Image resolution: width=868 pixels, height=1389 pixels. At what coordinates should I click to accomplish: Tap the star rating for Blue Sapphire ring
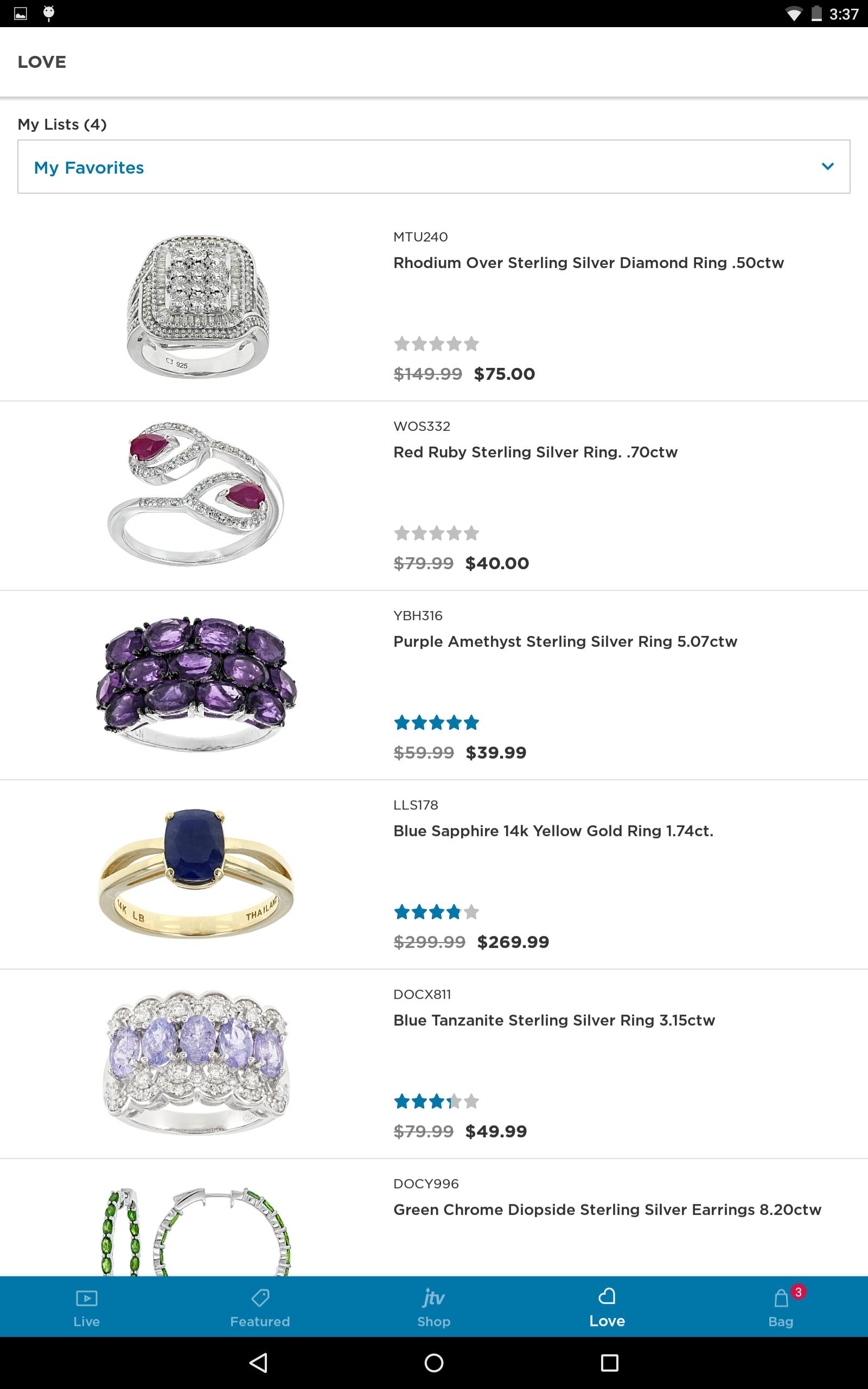click(436, 912)
